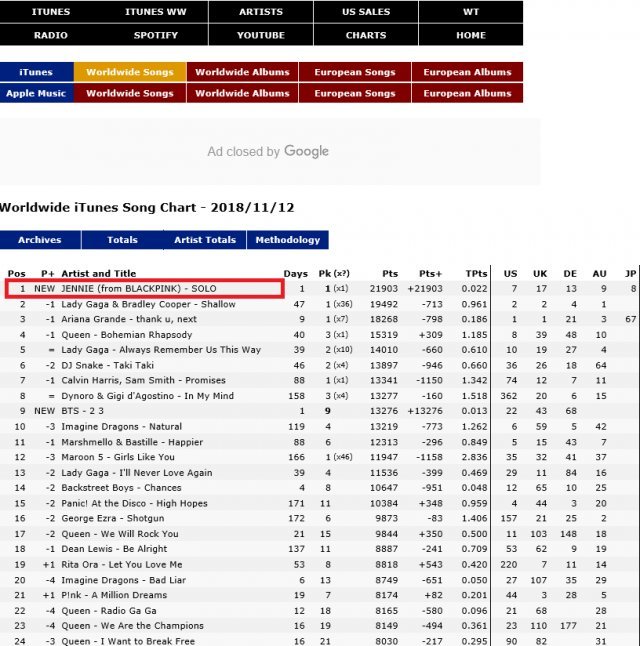Click JENNIE (from BLACKPINK) - SOLO entry
The image size is (640, 646).
click(138, 288)
